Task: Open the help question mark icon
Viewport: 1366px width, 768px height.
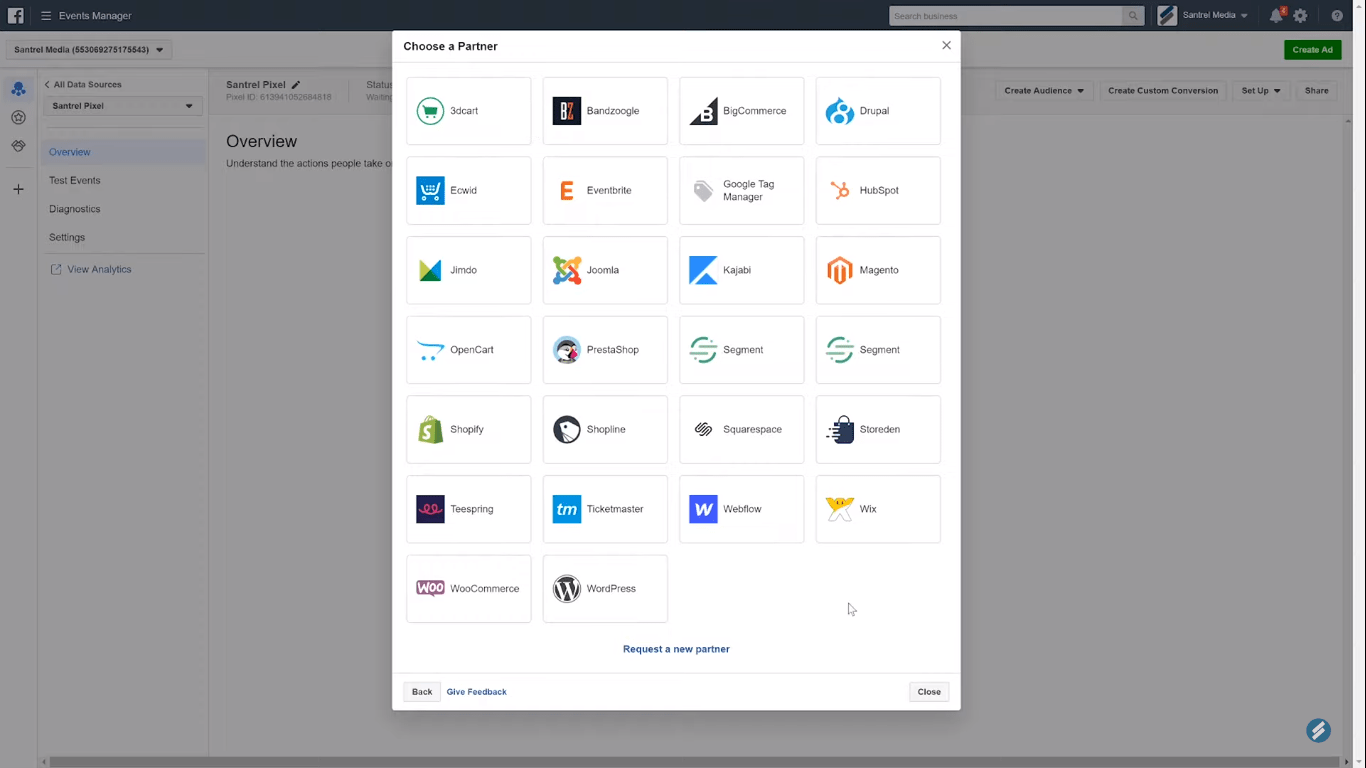Action: [x=1337, y=16]
